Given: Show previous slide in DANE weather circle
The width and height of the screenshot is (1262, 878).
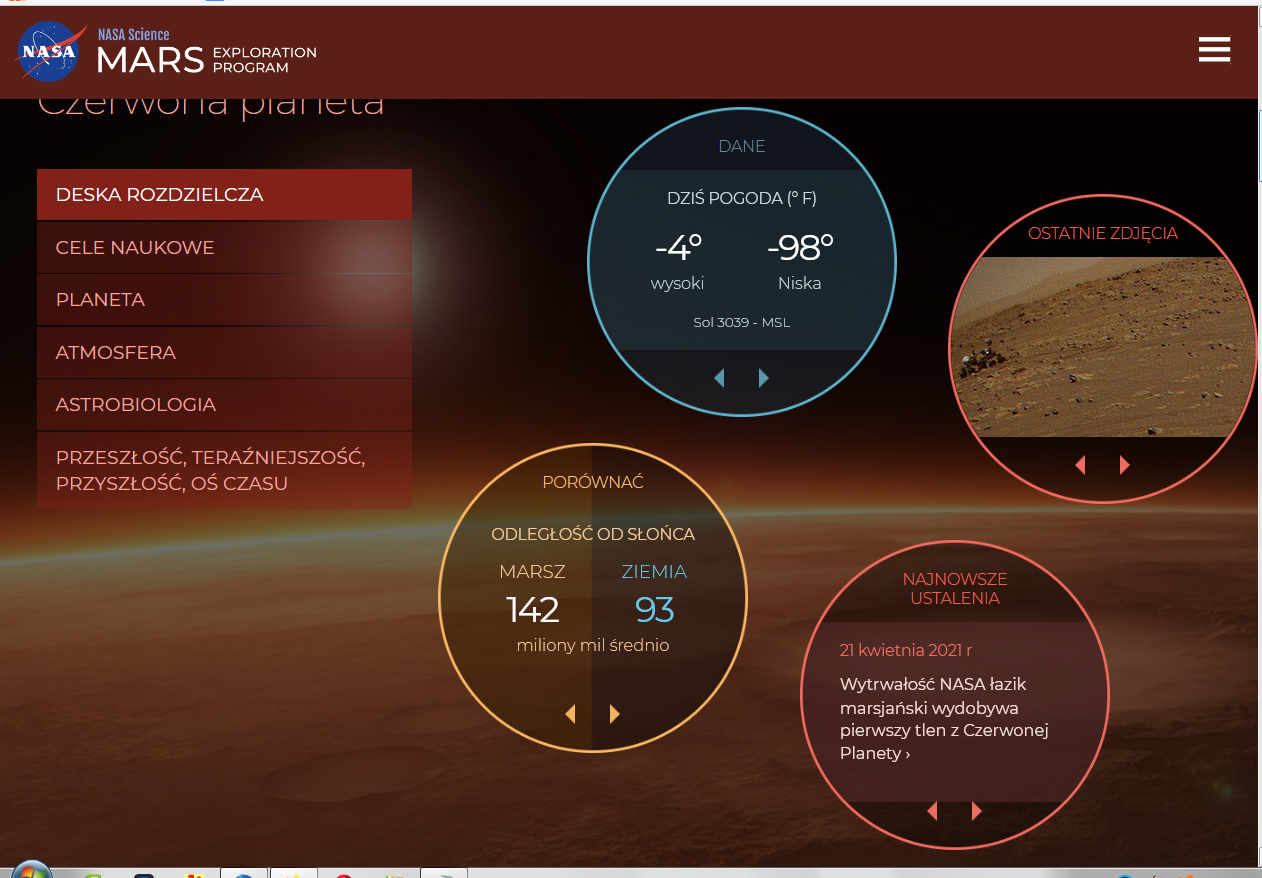Looking at the screenshot, I should pos(719,377).
